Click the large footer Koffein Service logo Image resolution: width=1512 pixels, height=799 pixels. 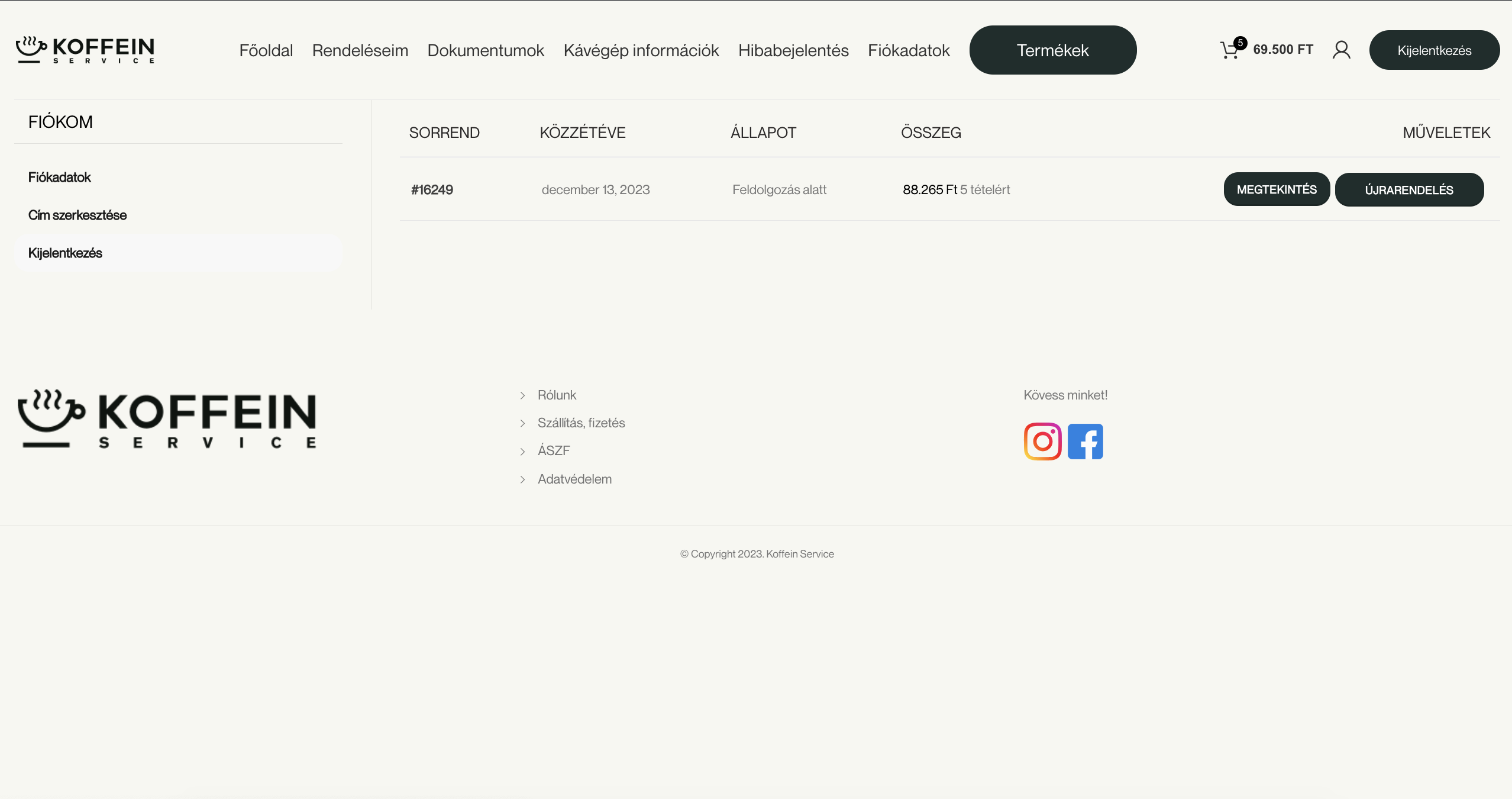pyautogui.click(x=167, y=419)
